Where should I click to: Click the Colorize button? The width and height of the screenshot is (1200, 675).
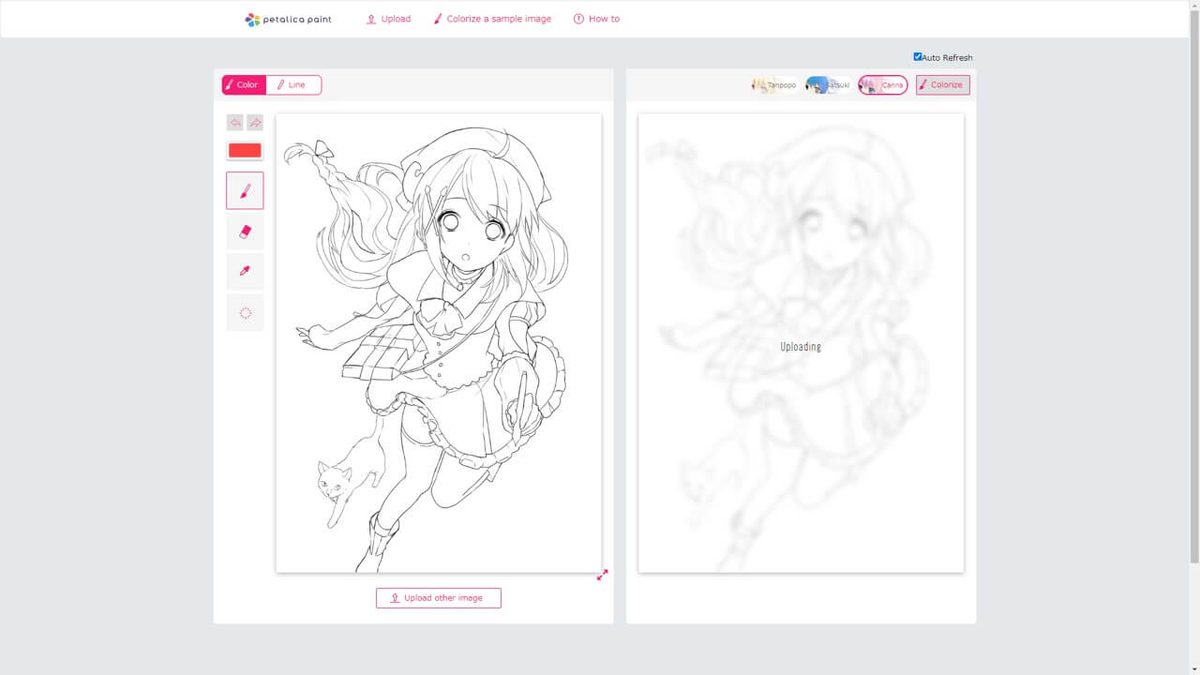click(x=943, y=85)
